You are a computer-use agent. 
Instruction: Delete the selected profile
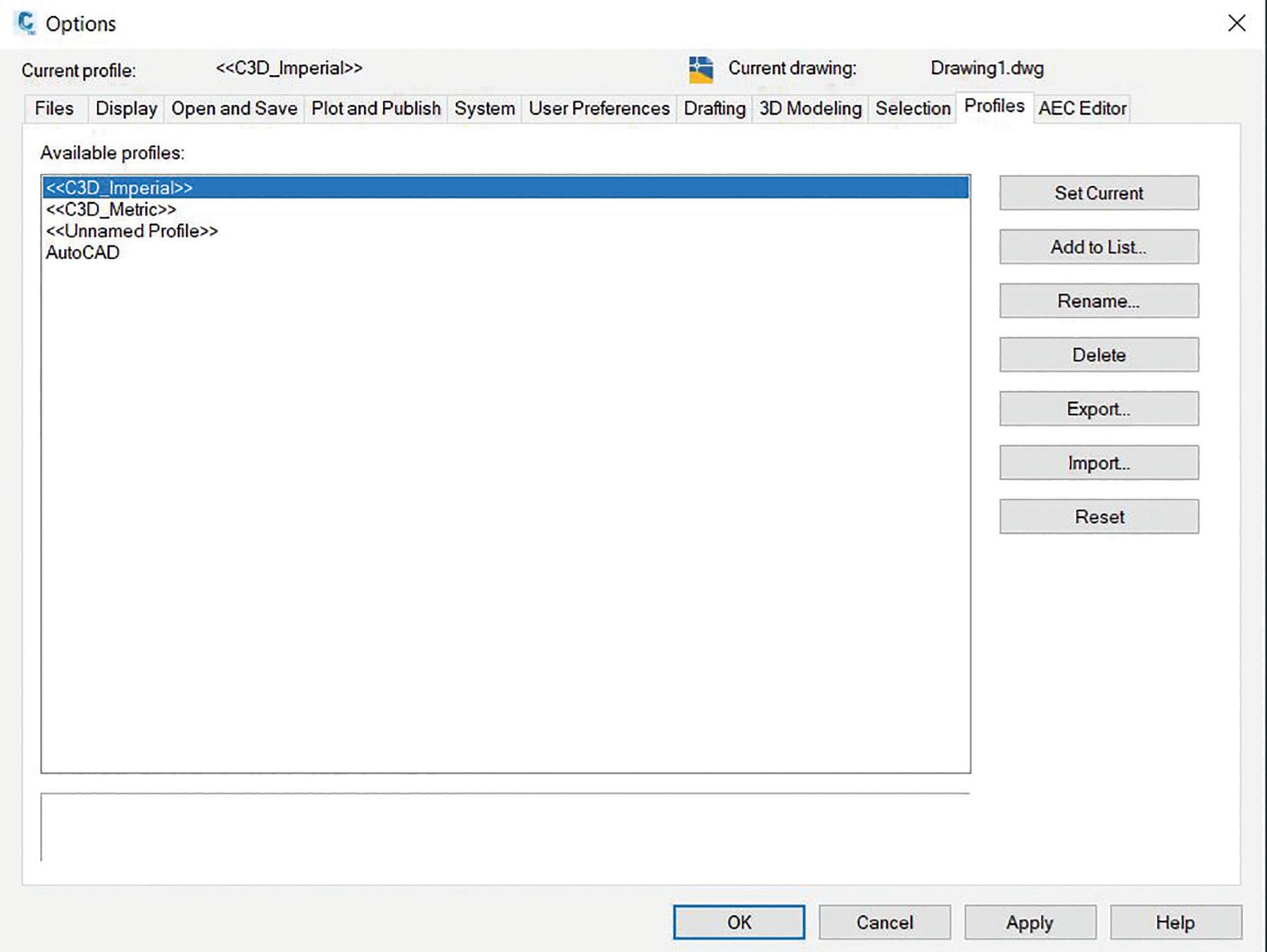click(1099, 355)
